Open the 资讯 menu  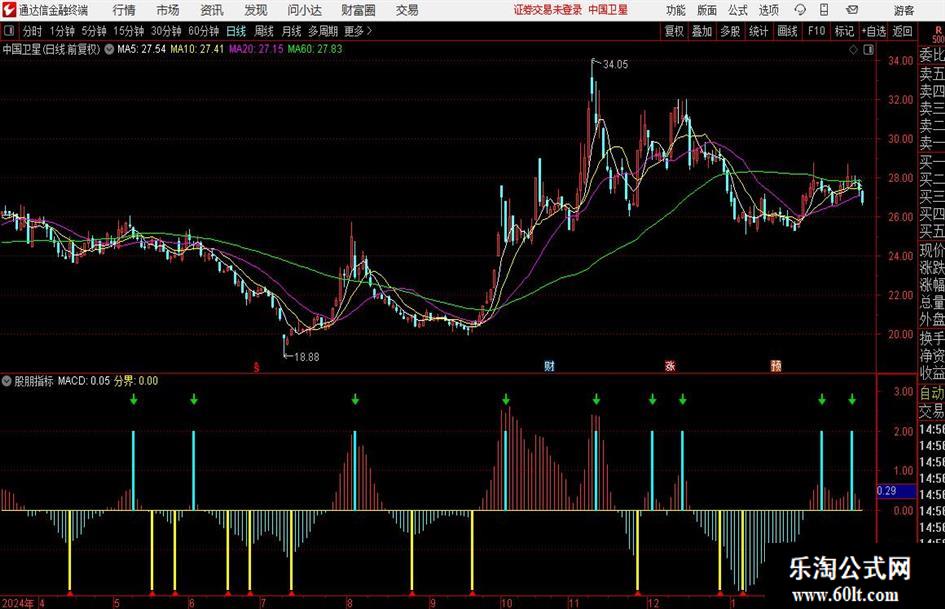tap(212, 10)
